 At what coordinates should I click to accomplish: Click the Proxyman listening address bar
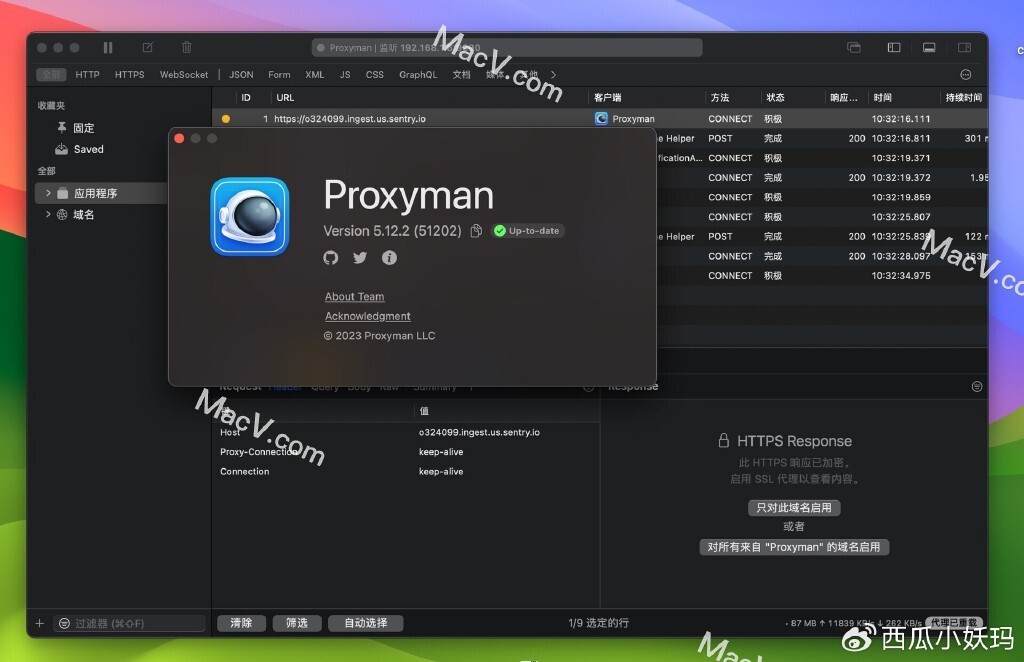click(507, 48)
